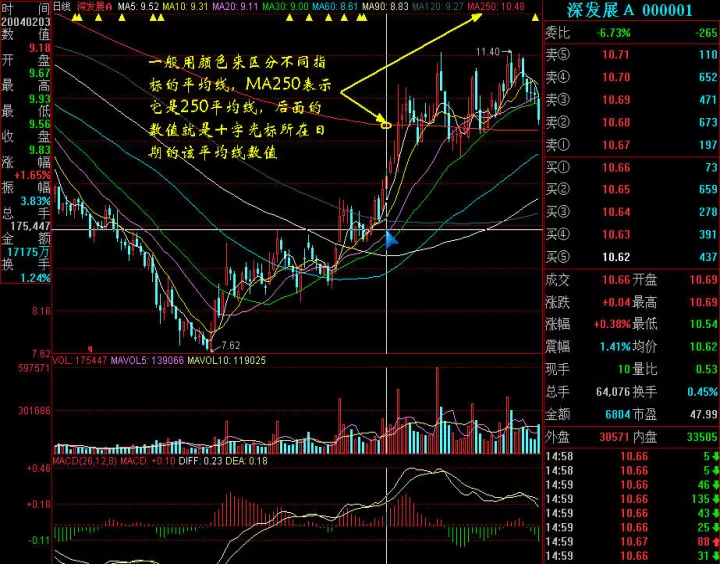
Task: Click the 买③ bid price 10.64
Action: pyautogui.click(x=616, y=212)
